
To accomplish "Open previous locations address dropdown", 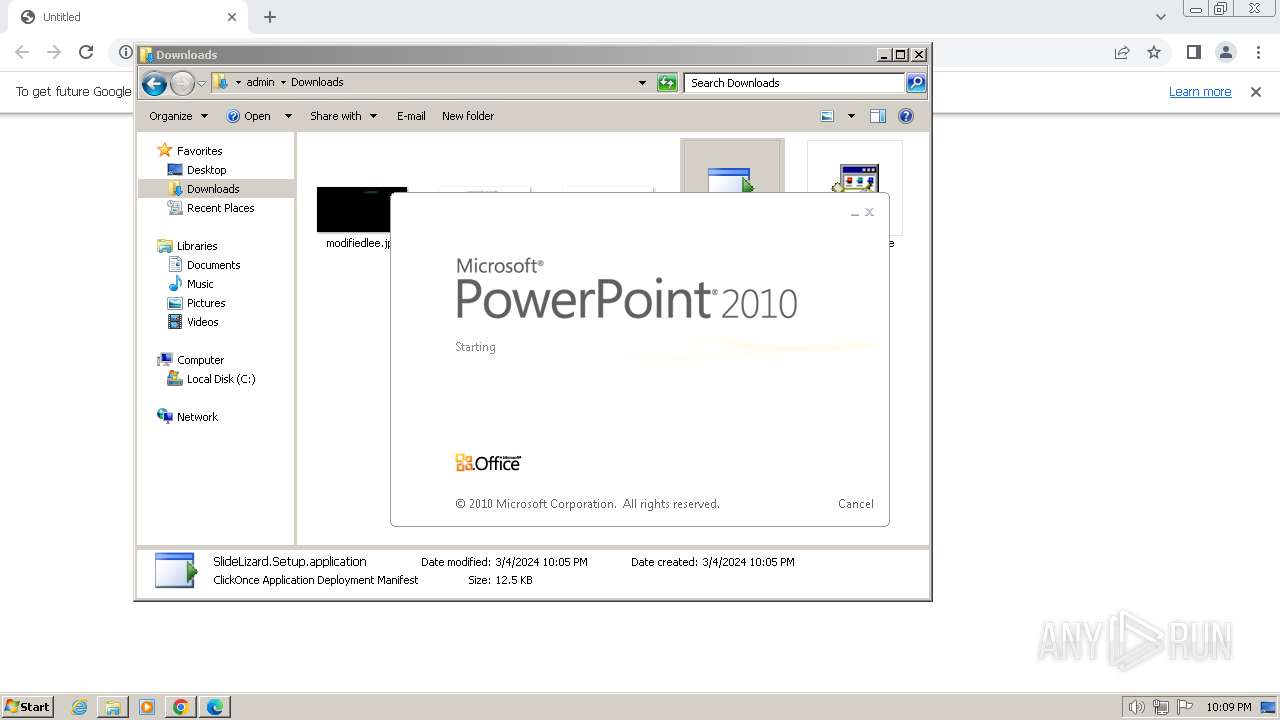I will point(642,83).
